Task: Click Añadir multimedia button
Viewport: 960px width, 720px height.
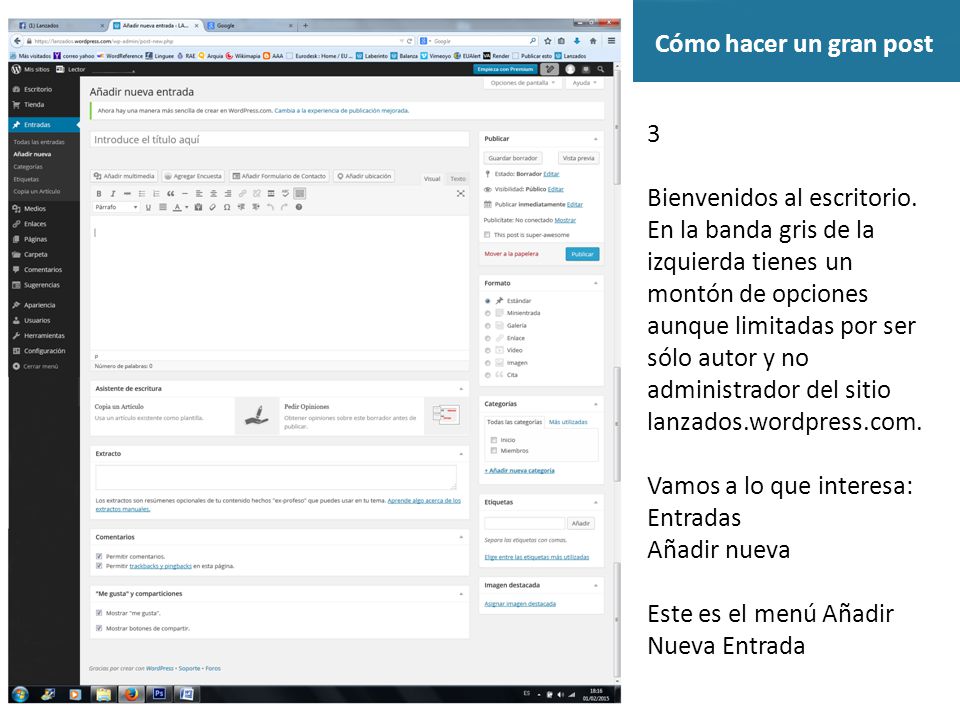Action: [x=124, y=176]
